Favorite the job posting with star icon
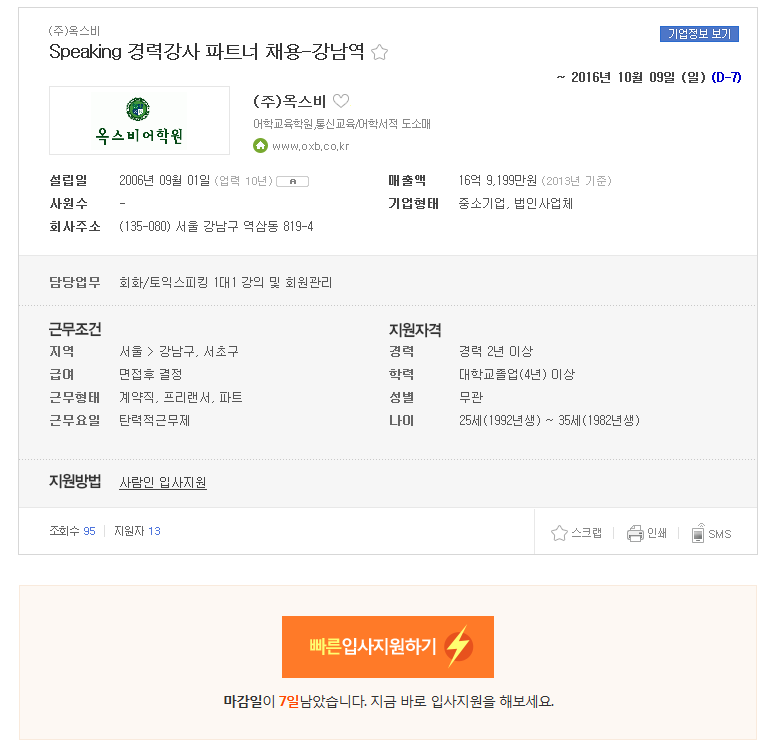This screenshot has height=748, width=763. tap(379, 52)
